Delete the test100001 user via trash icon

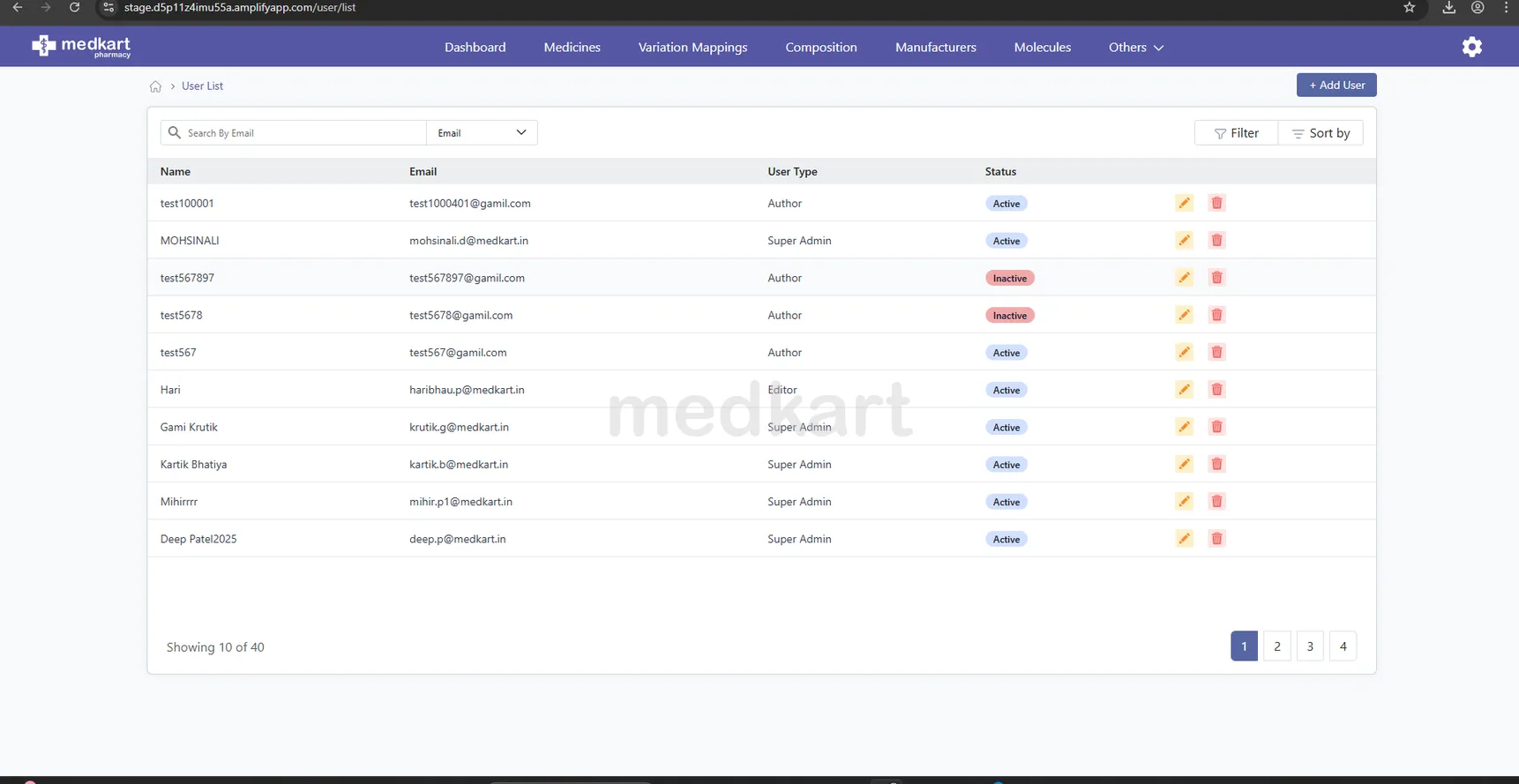(1216, 204)
